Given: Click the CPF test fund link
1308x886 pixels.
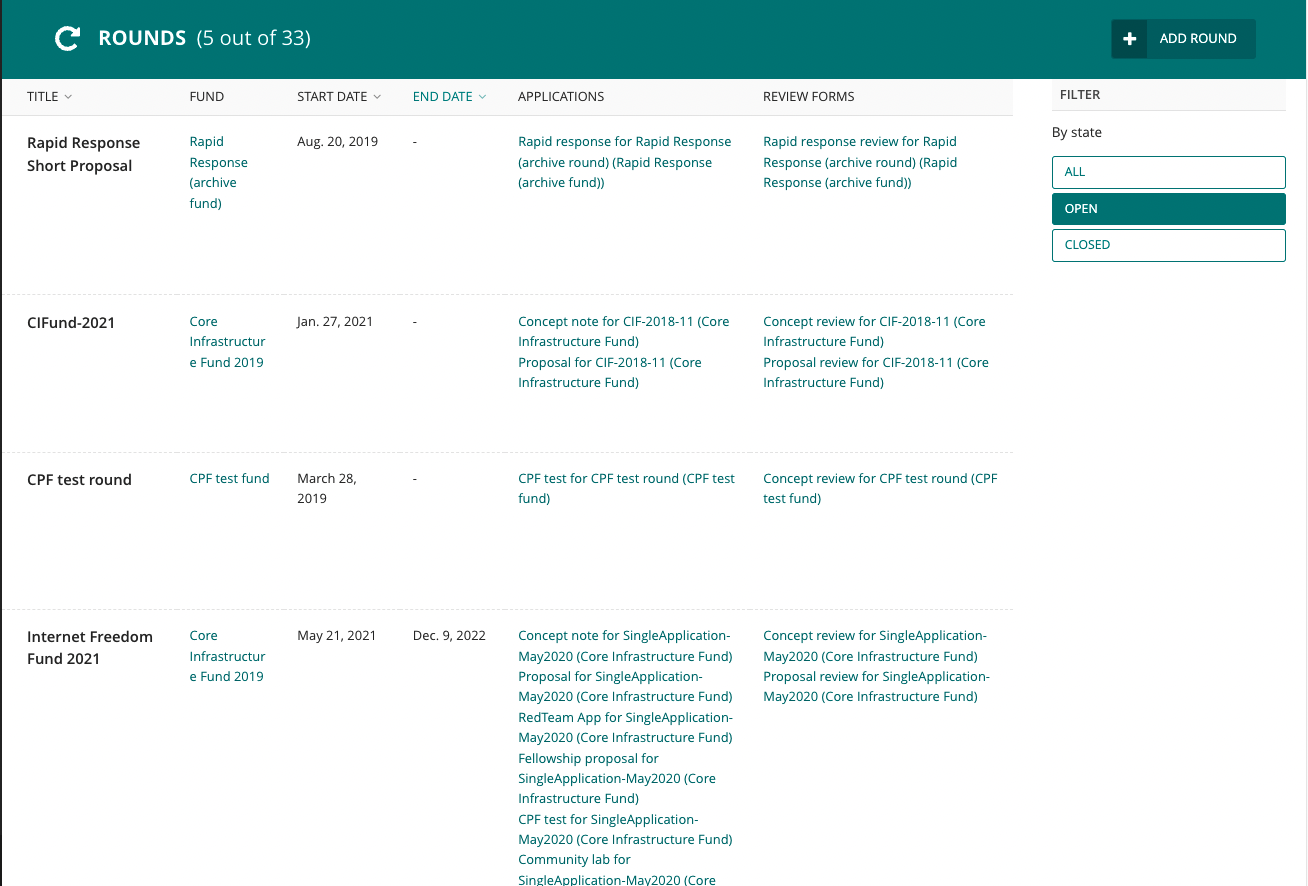Looking at the screenshot, I should [x=229, y=478].
